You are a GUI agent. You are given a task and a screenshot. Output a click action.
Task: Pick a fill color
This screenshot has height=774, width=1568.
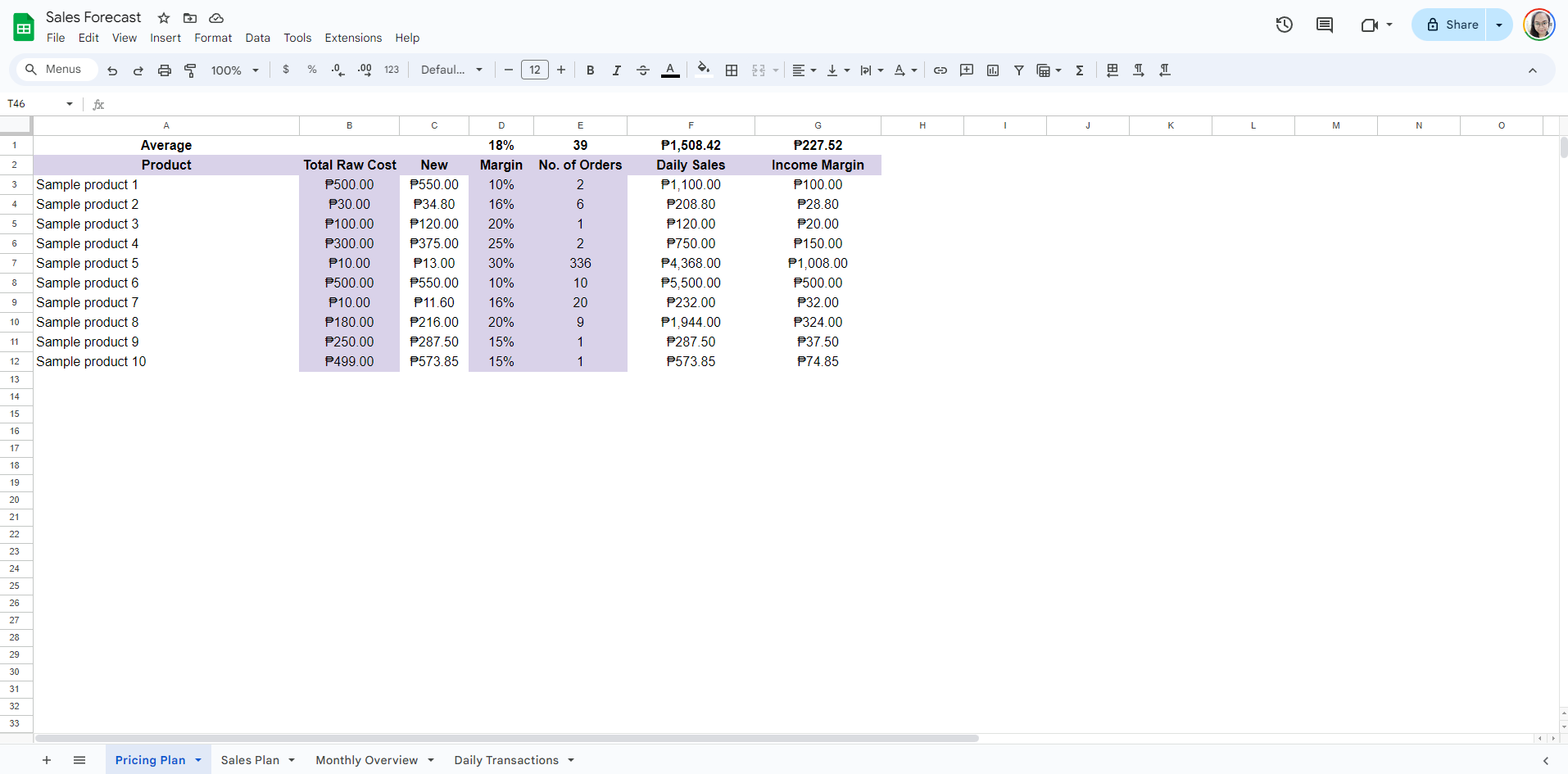point(703,70)
